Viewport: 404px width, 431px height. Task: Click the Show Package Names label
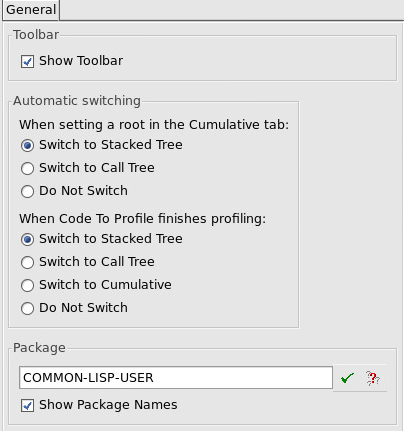click(108, 405)
